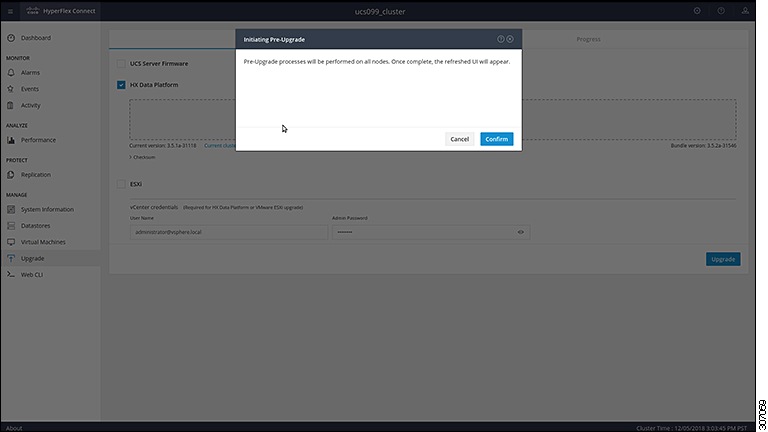768x432 pixels.
Task: Open the Alarms page
Action: point(30,72)
